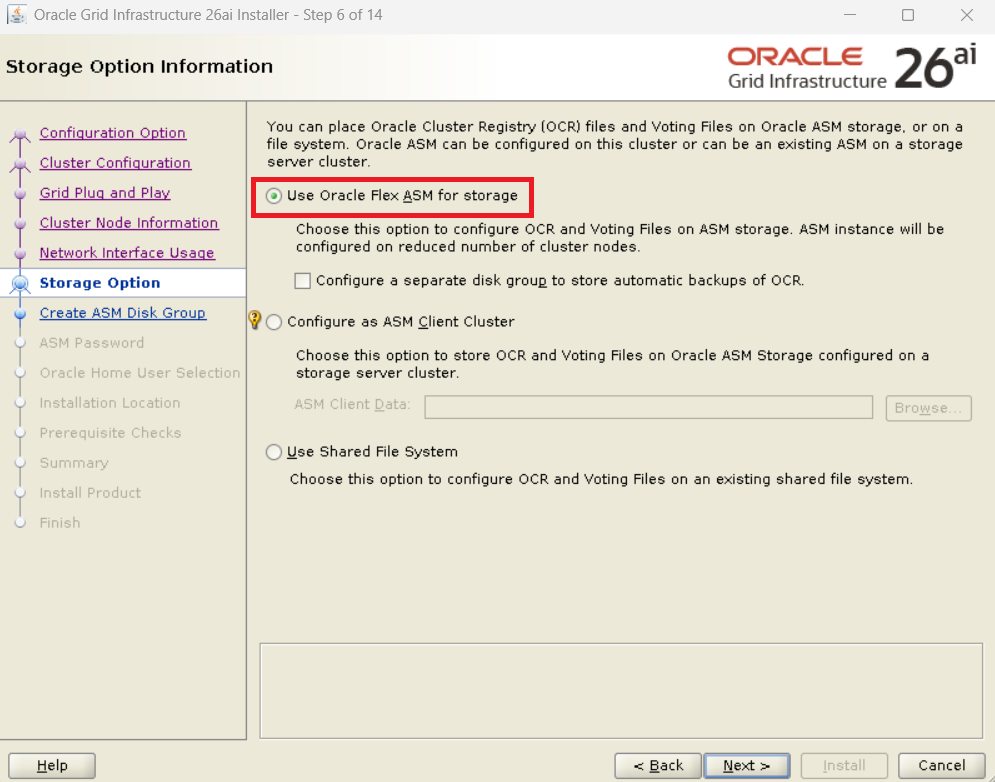
Task: Click the Configuration Option step bullet icon
Action: pyautogui.click(x=19, y=135)
